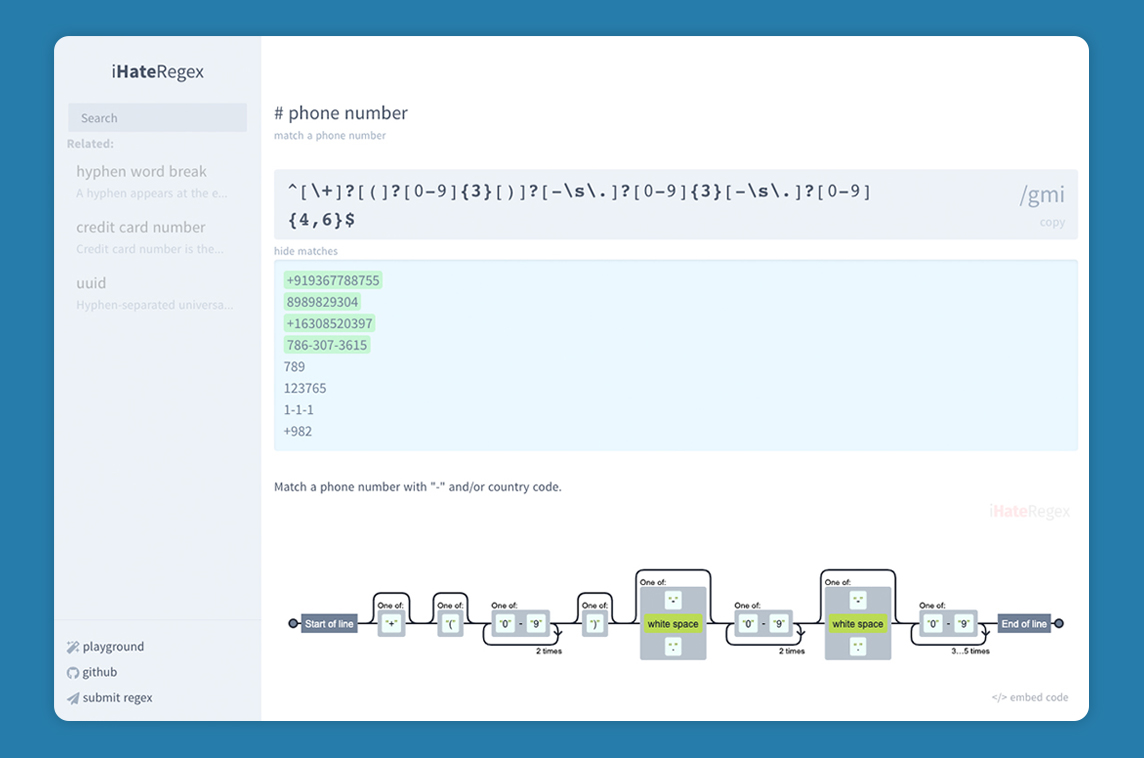
Task: Click the unmatched line +982
Action: pyautogui.click(x=298, y=431)
